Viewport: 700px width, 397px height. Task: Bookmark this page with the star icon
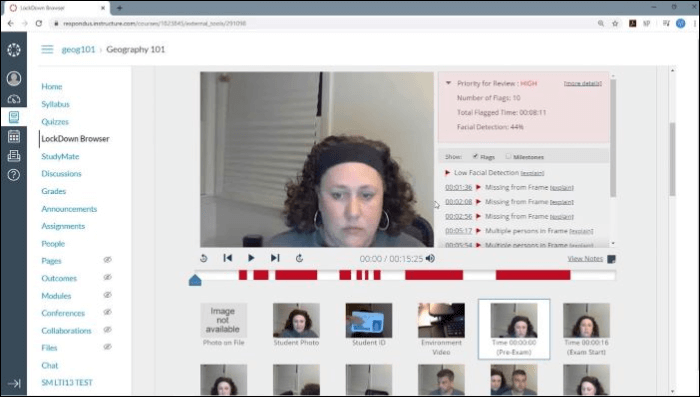click(615, 23)
